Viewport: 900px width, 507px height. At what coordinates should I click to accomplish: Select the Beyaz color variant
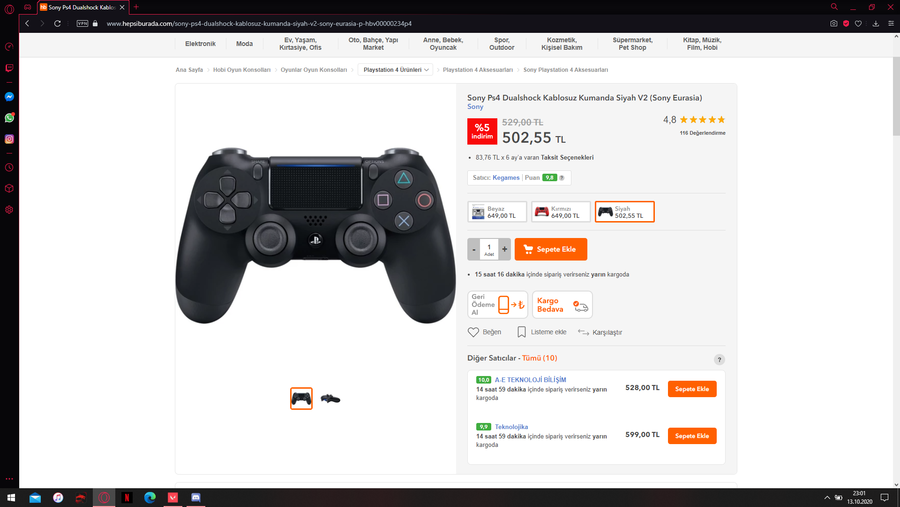497,212
